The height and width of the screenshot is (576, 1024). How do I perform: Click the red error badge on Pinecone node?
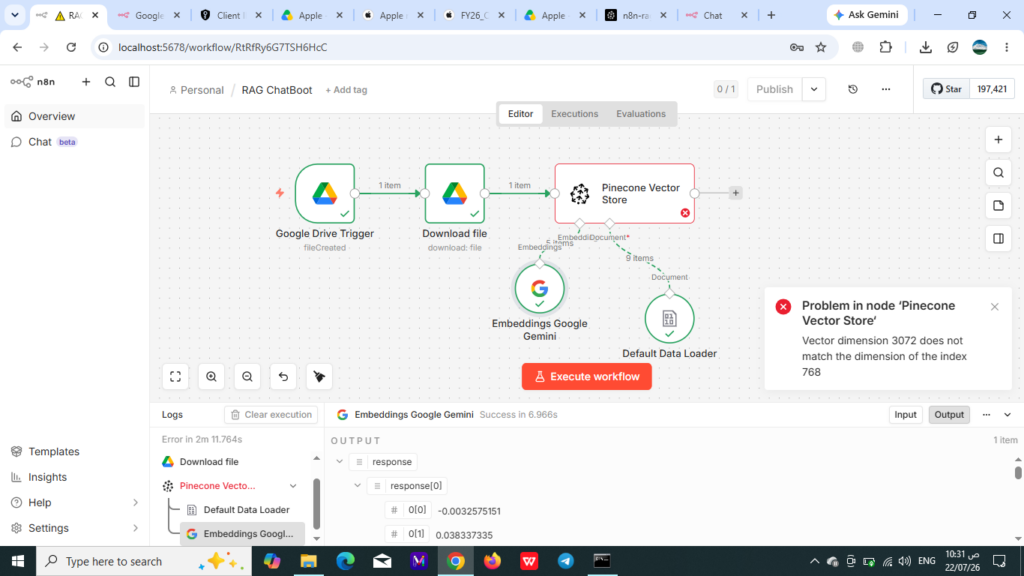684,213
